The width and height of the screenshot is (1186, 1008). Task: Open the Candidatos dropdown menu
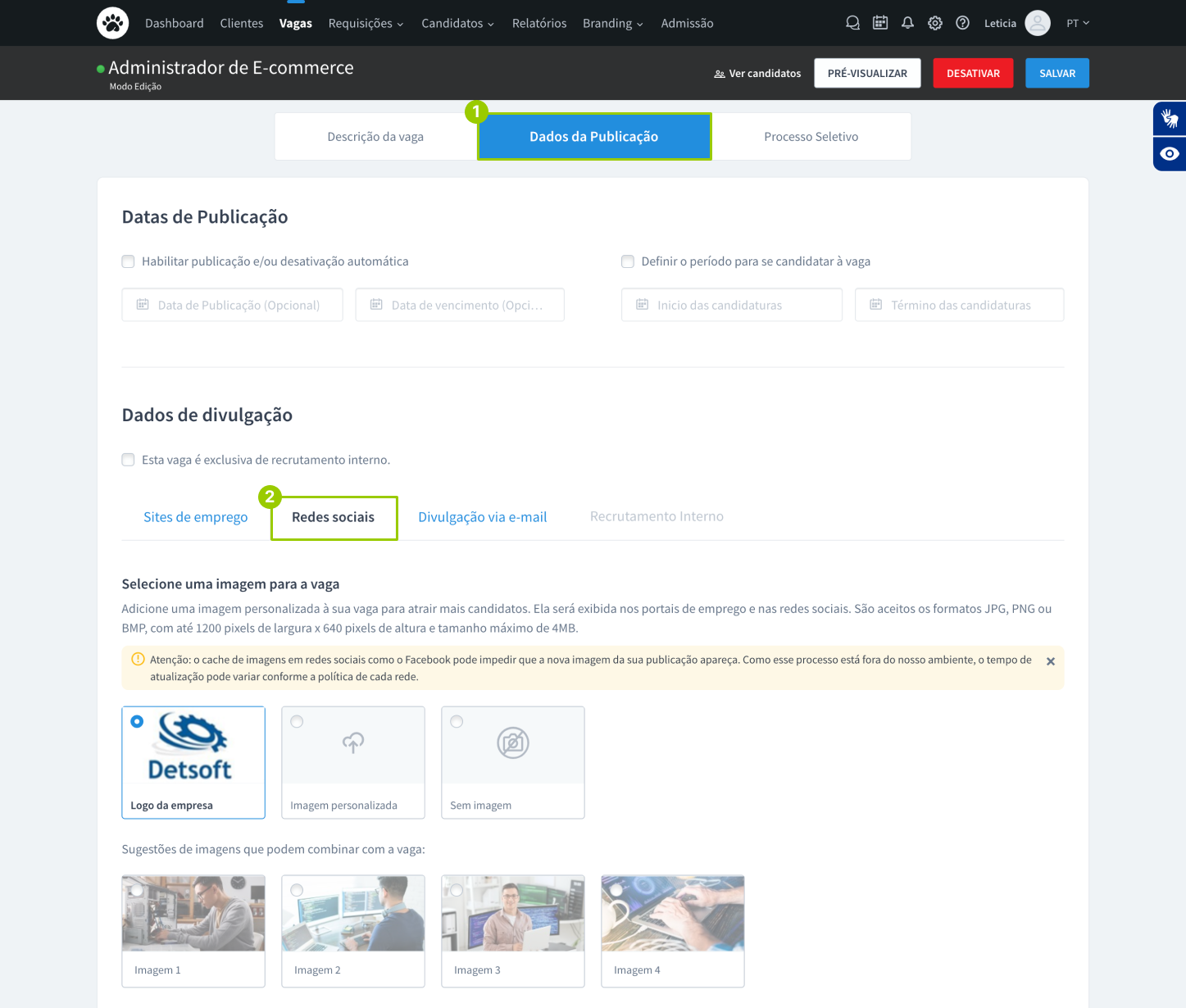(x=457, y=23)
